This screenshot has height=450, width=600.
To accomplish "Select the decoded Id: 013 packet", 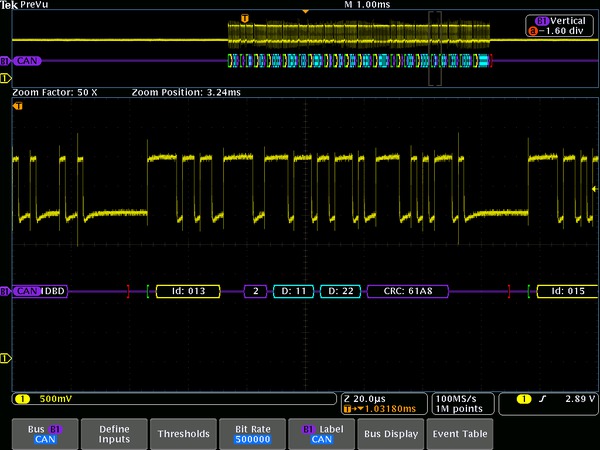I will pyautogui.click(x=188, y=291).
